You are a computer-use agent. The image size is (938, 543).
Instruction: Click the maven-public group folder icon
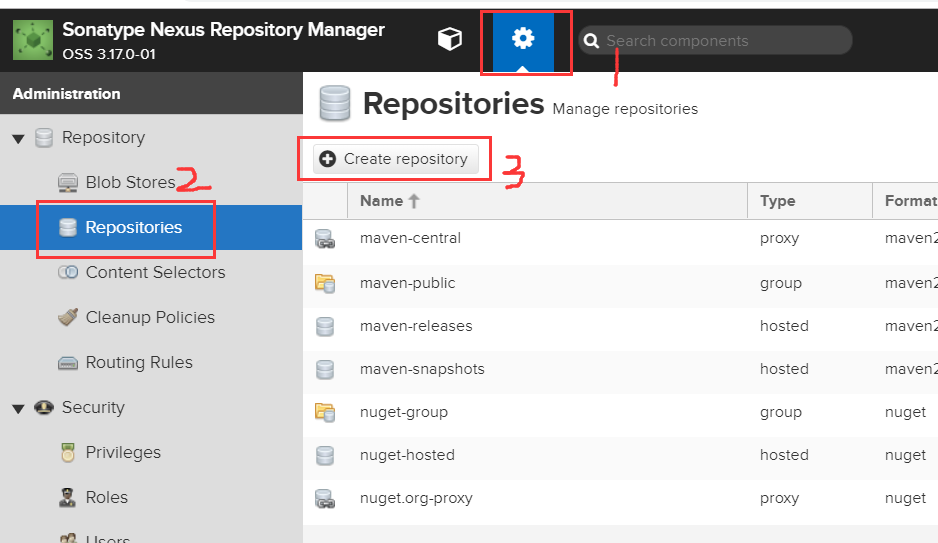pyautogui.click(x=325, y=283)
